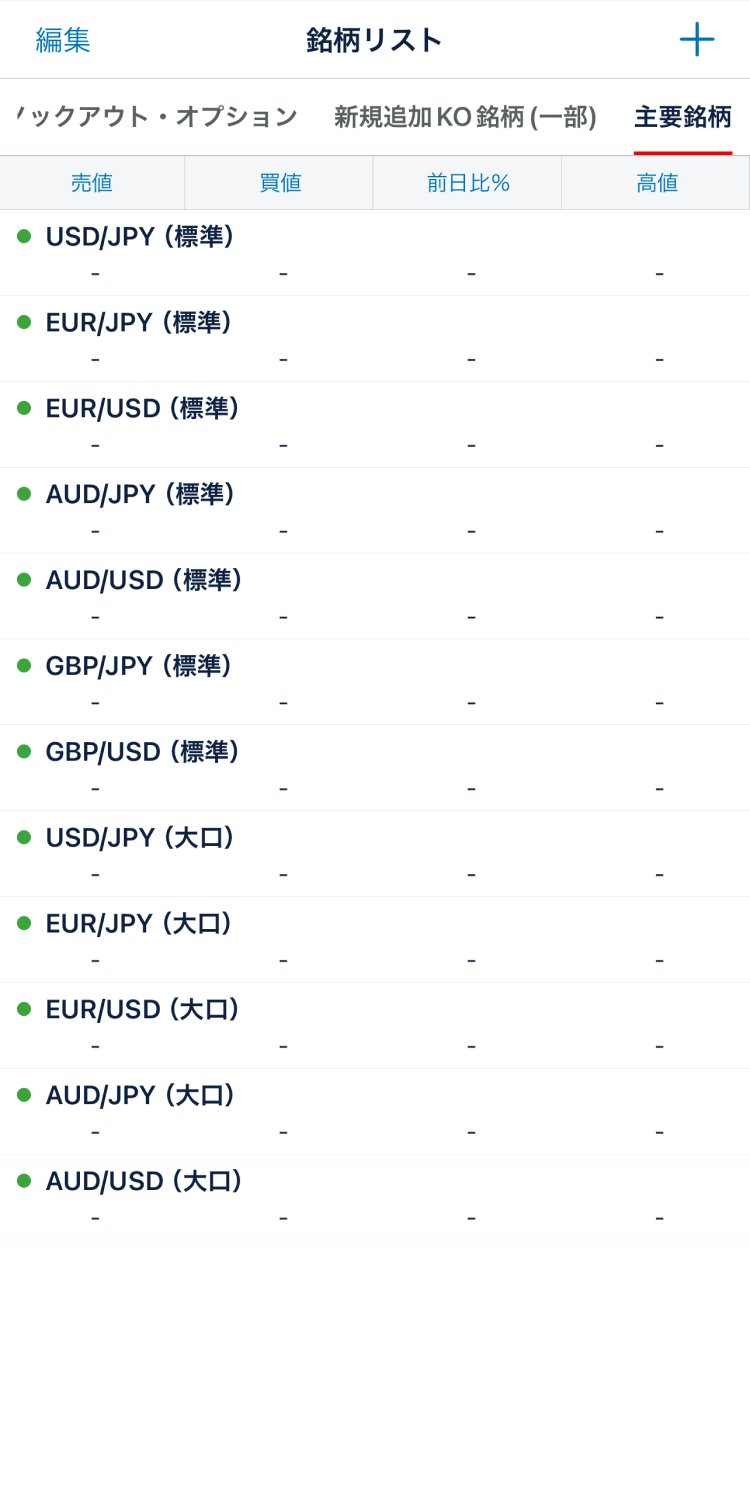This screenshot has width=750, height=1500.
Task: Sort by the 買値 column header
Action: coord(280,183)
